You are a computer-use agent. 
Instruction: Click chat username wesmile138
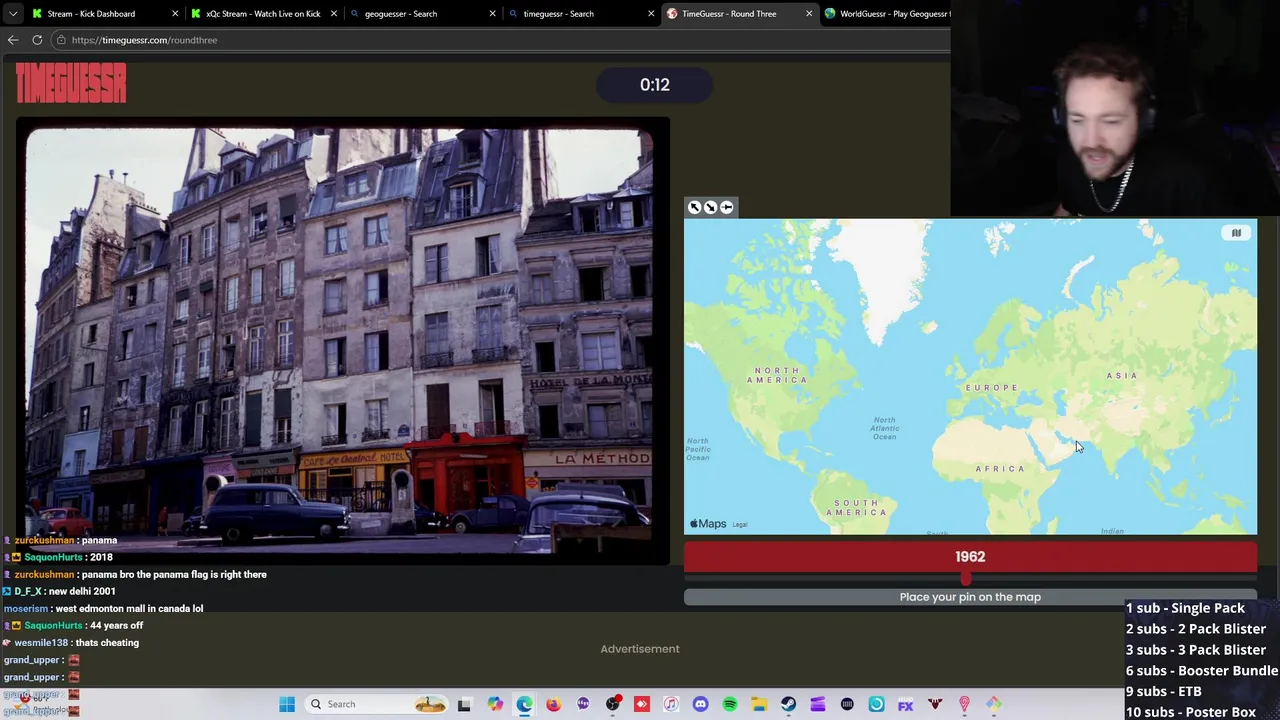[x=41, y=642]
